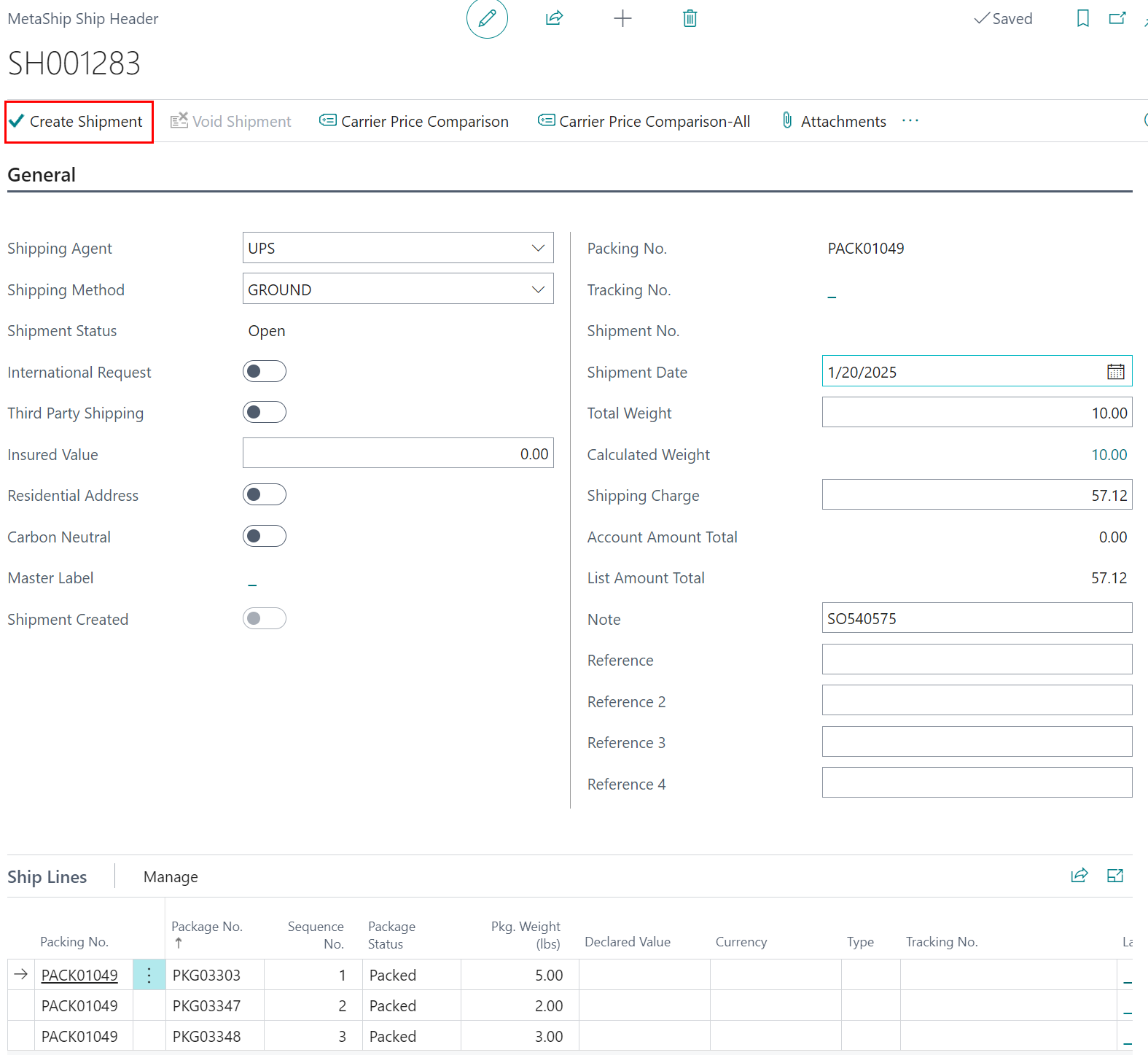The width and height of the screenshot is (1148, 1055).
Task: Expand Ship Lines to full view icon
Action: point(1115,876)
